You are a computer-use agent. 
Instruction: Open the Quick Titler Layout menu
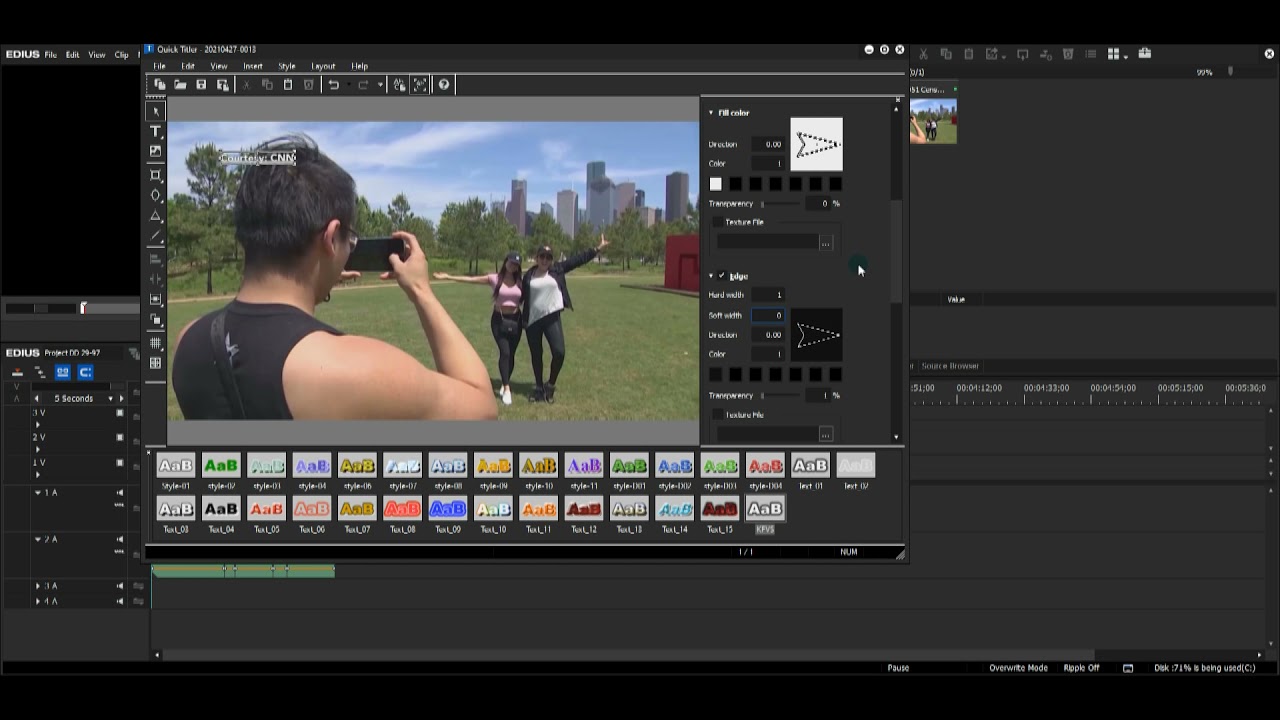coord(323,66)
